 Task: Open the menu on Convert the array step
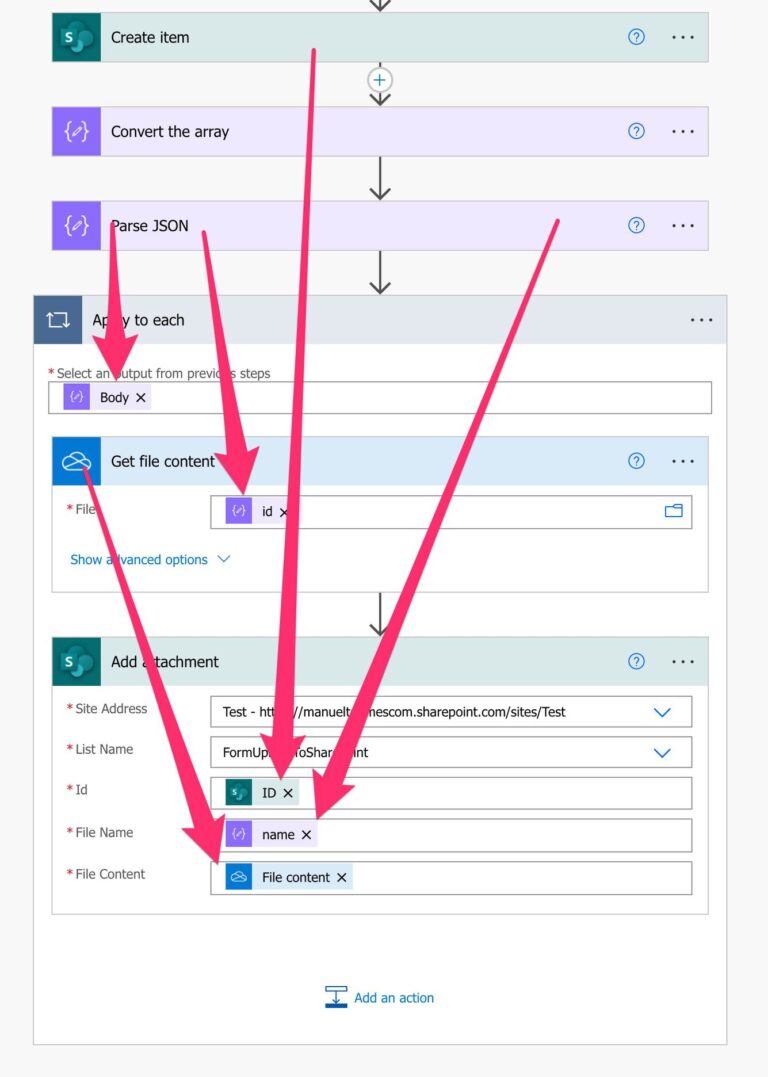683,130
